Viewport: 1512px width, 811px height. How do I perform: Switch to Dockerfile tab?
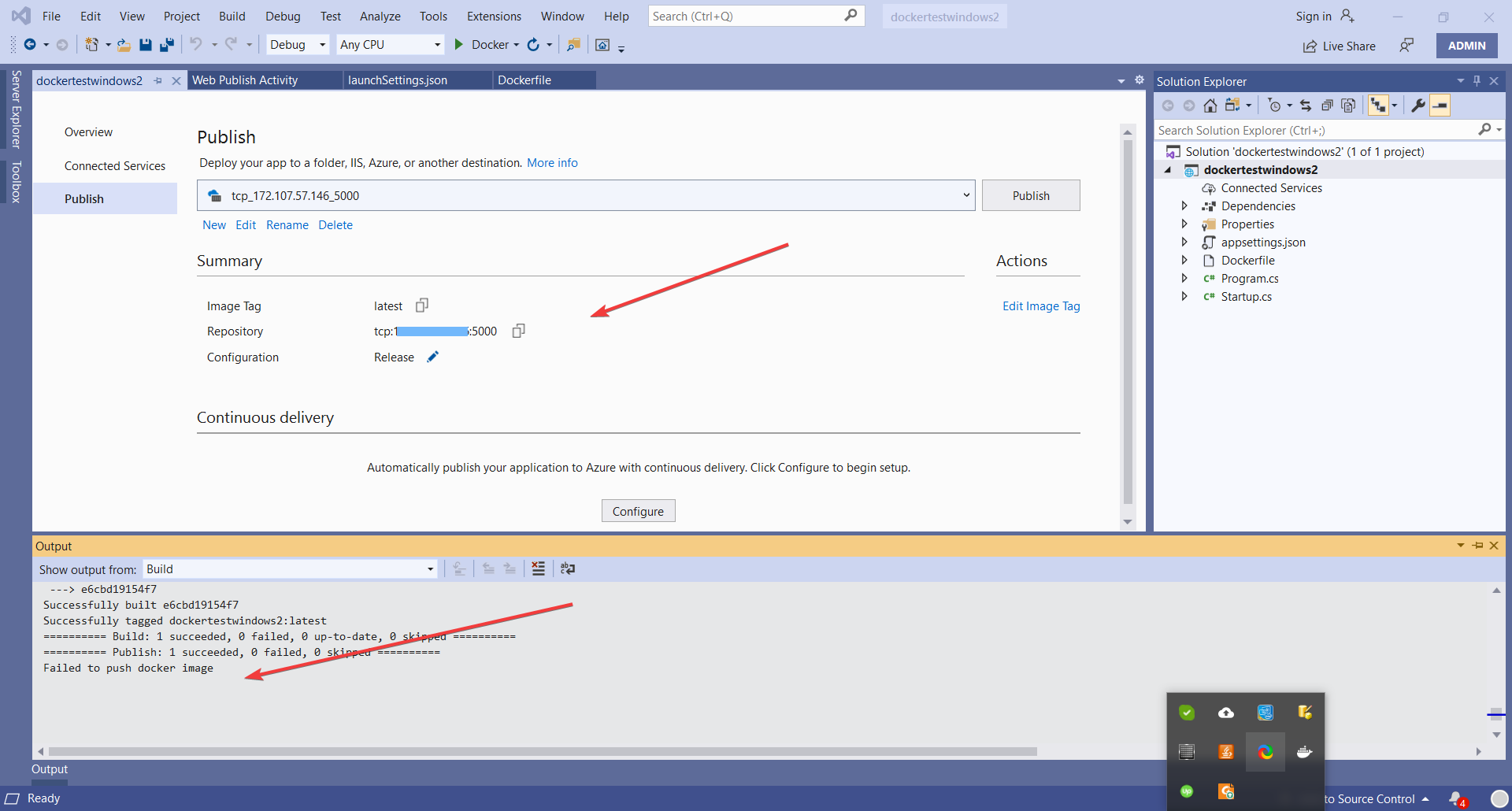click(543, 80)
